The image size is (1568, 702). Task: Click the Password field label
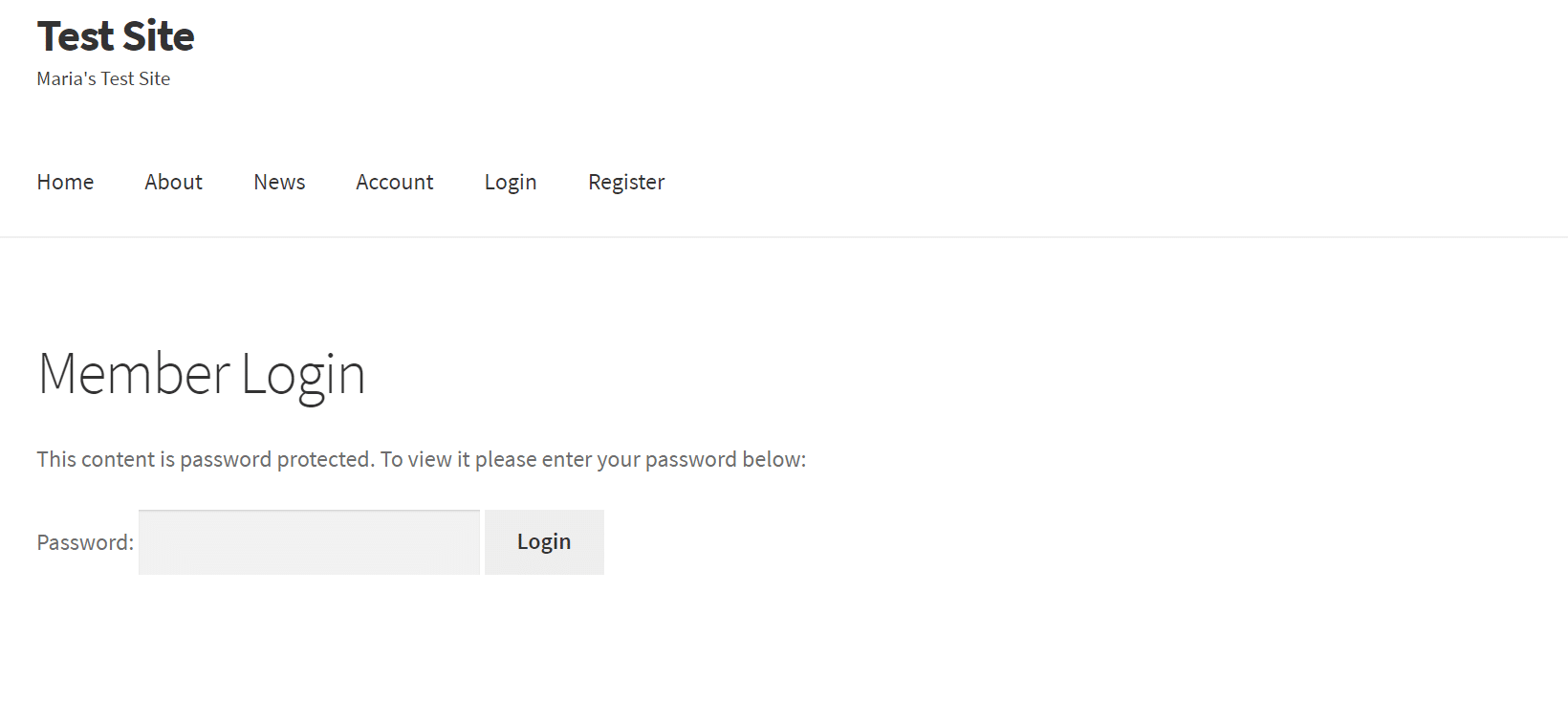coord(85,542)
